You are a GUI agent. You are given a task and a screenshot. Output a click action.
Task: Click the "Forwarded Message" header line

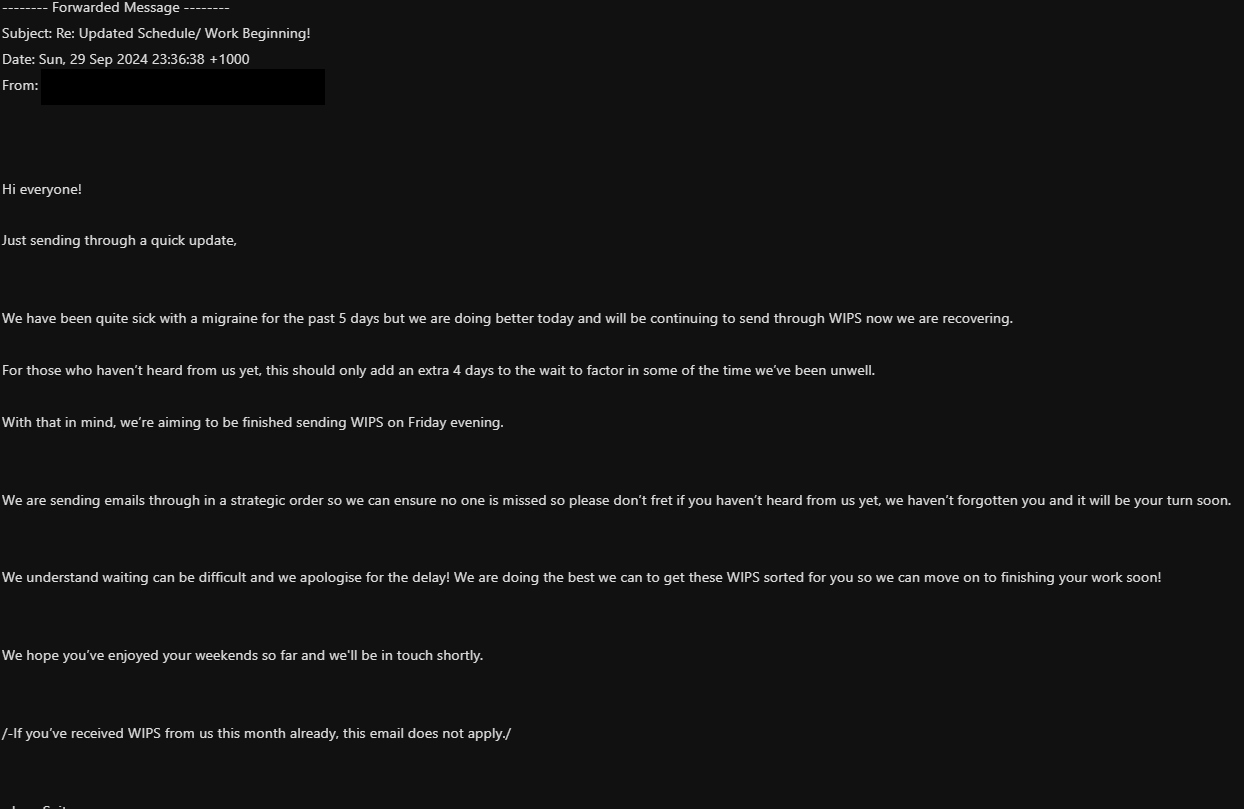(116, 7)
